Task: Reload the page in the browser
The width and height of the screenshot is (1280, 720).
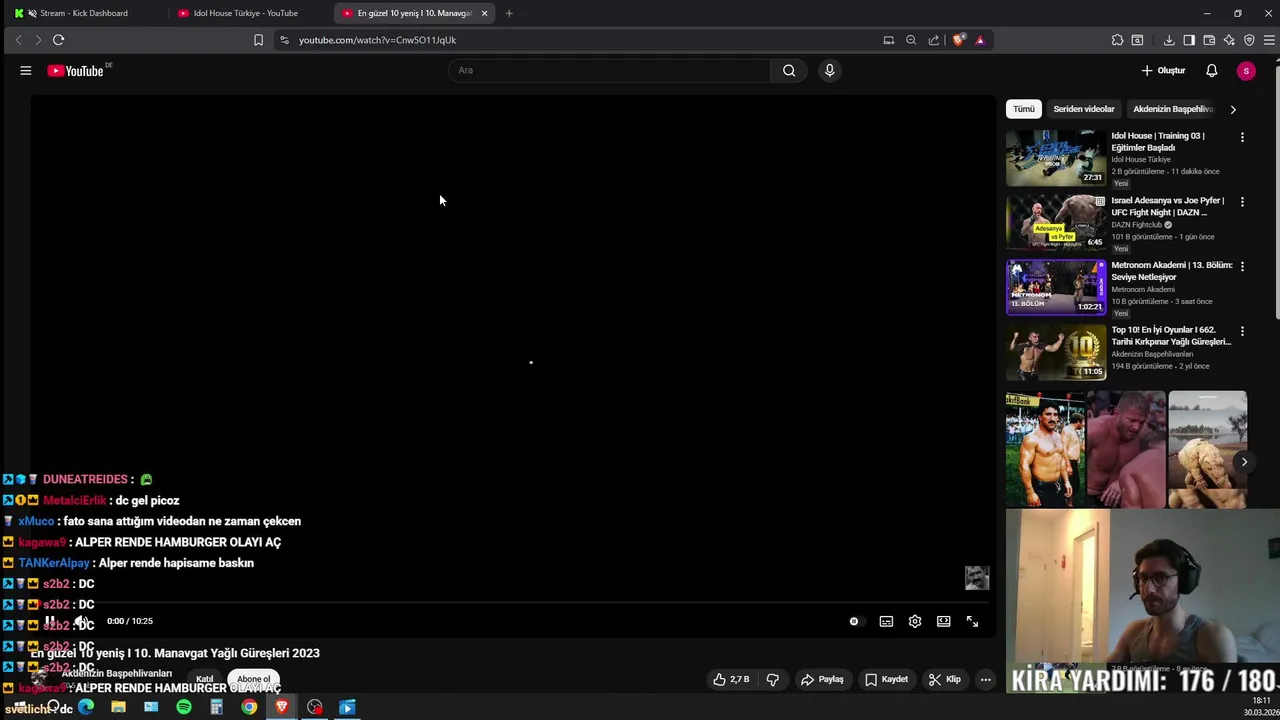Action: pyautogui.click(x=58, y=40)
